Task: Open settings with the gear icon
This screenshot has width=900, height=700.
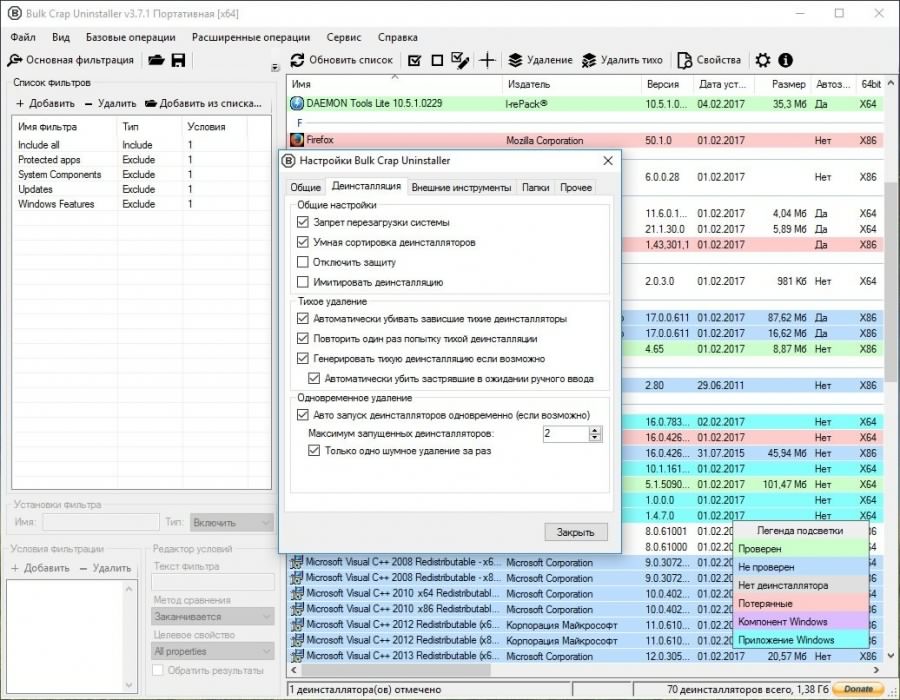Action: click(763, 60)
